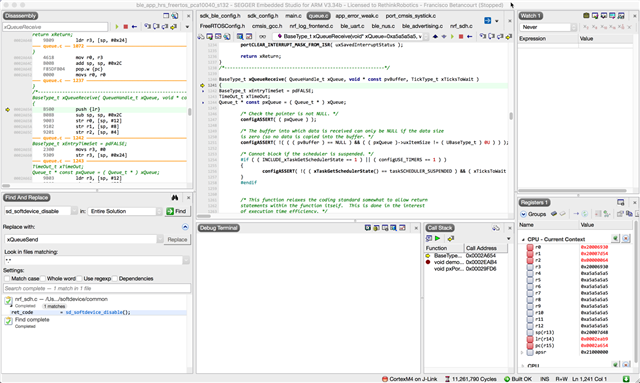Screen dimensions: 640x383
Task: Click the xQueueReceive address input field
Action: pyautogui.click(x=55, y=27)
